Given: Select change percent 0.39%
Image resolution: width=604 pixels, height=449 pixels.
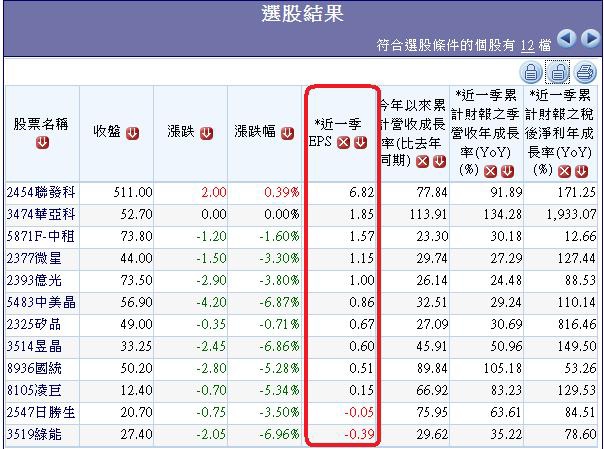Looking at the screenshot, I should (x=282, y=192).
